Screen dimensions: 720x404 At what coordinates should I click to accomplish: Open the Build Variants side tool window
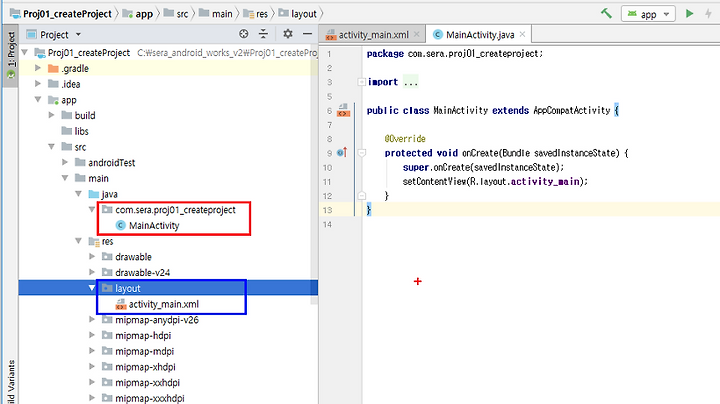pos(11,382)
